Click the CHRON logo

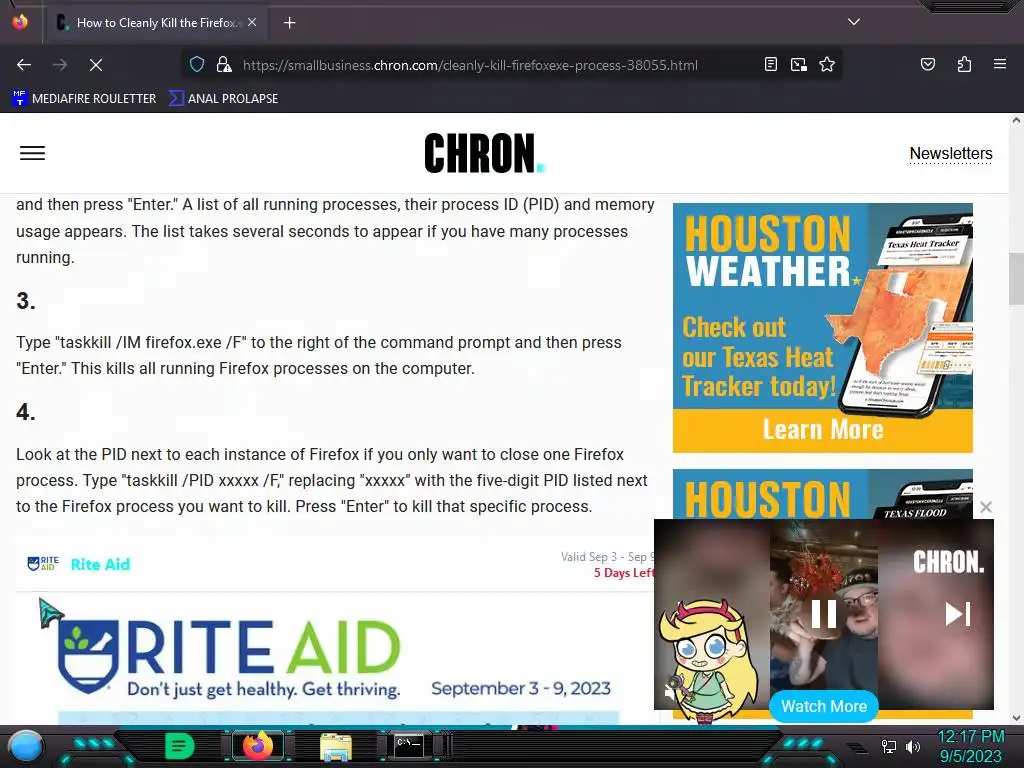[484, 153]
